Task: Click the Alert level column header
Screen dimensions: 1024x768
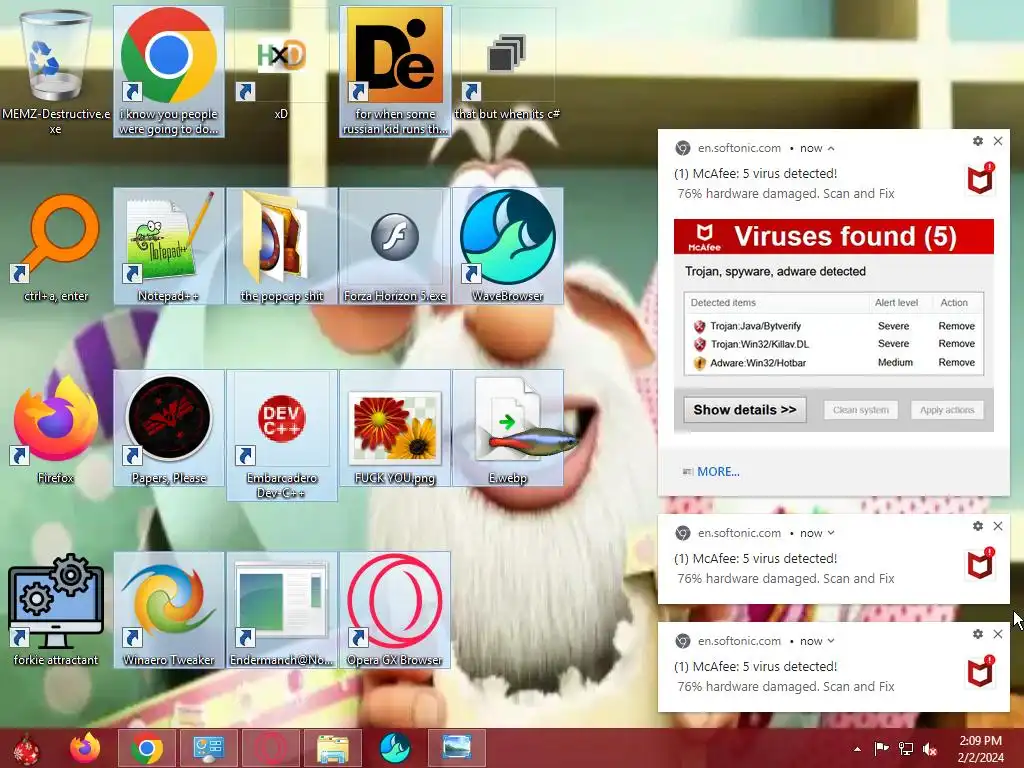Action: 896,302
